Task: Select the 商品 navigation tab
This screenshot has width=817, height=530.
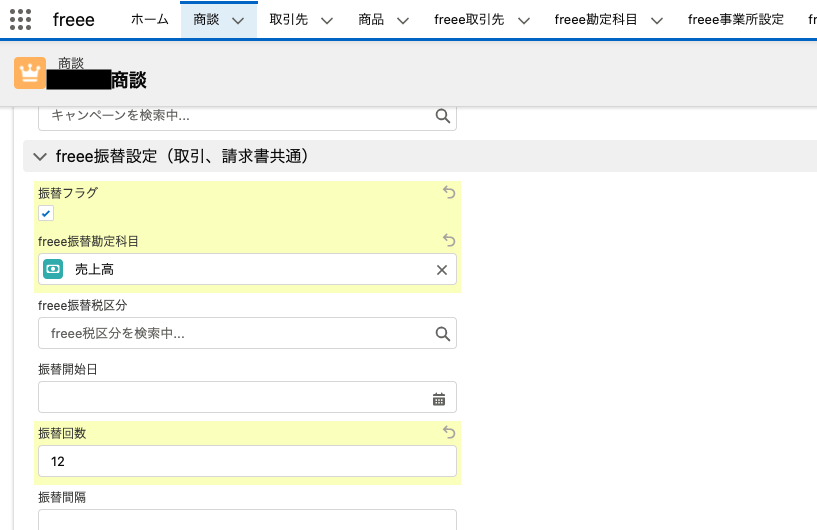Action: point(371,19)
